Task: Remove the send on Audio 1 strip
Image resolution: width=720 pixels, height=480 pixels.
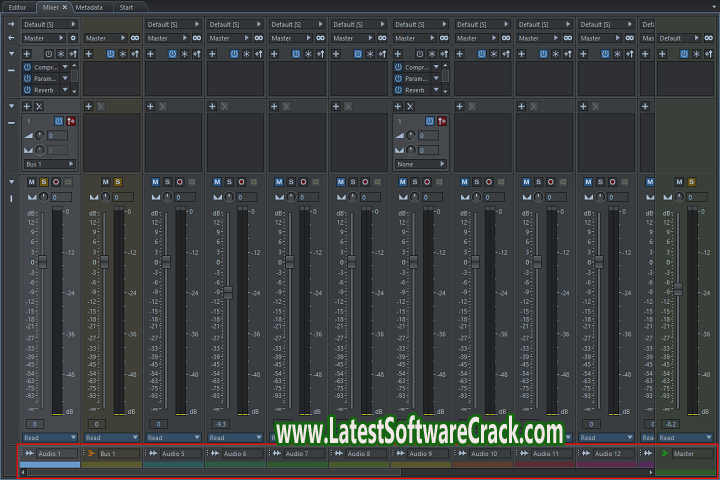Action: [39, 105]
